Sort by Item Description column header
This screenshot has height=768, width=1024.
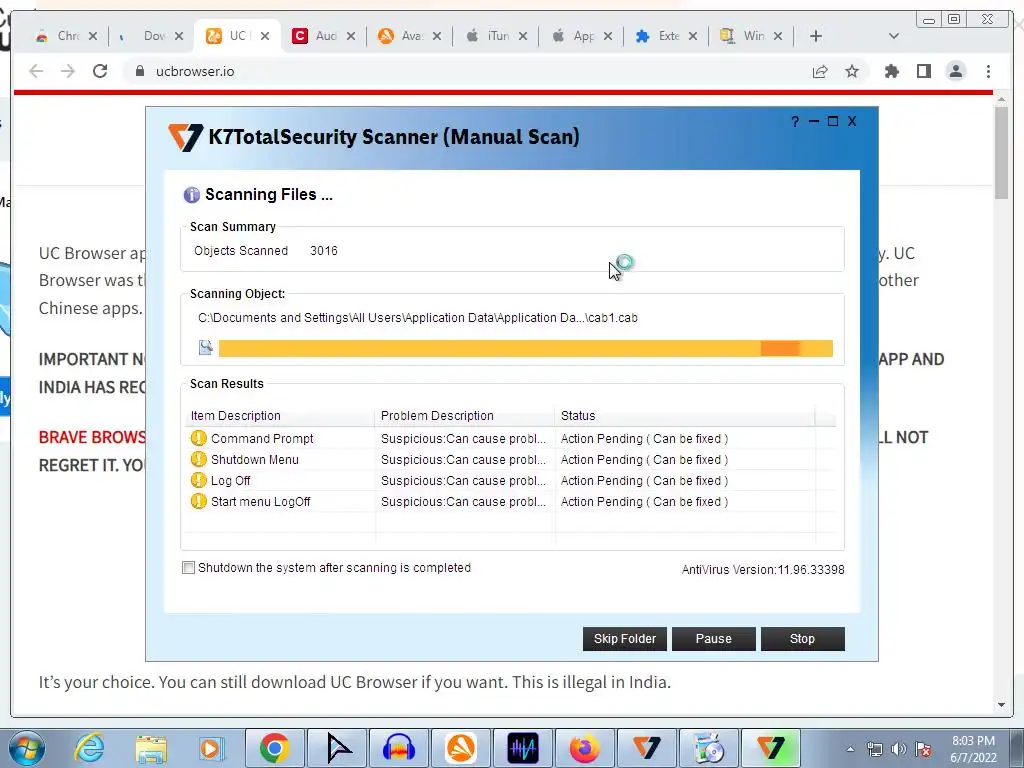tap(280, 416)
